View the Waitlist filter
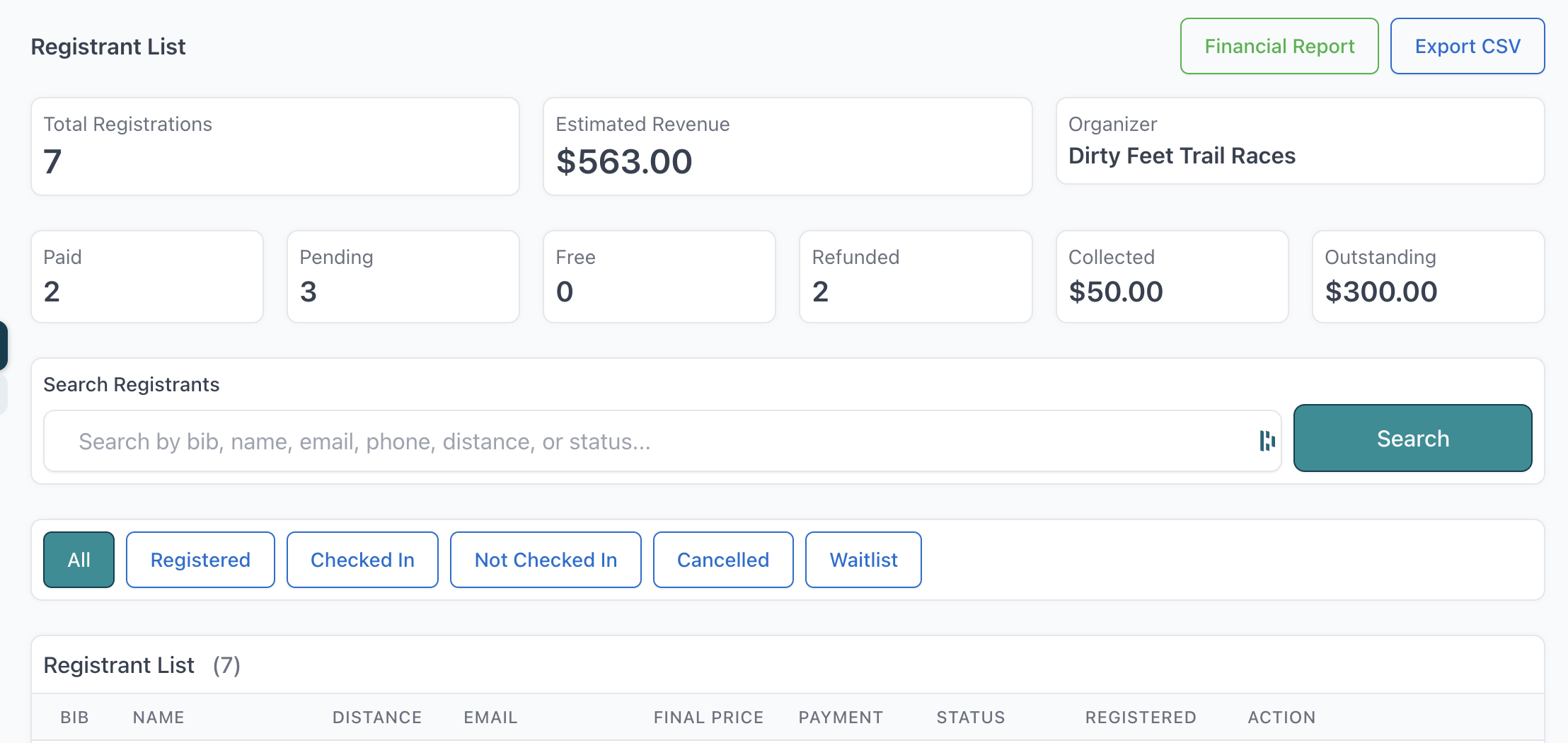Screen dimensions: 1568x743 pyautogui.click(x=863, y=560)
